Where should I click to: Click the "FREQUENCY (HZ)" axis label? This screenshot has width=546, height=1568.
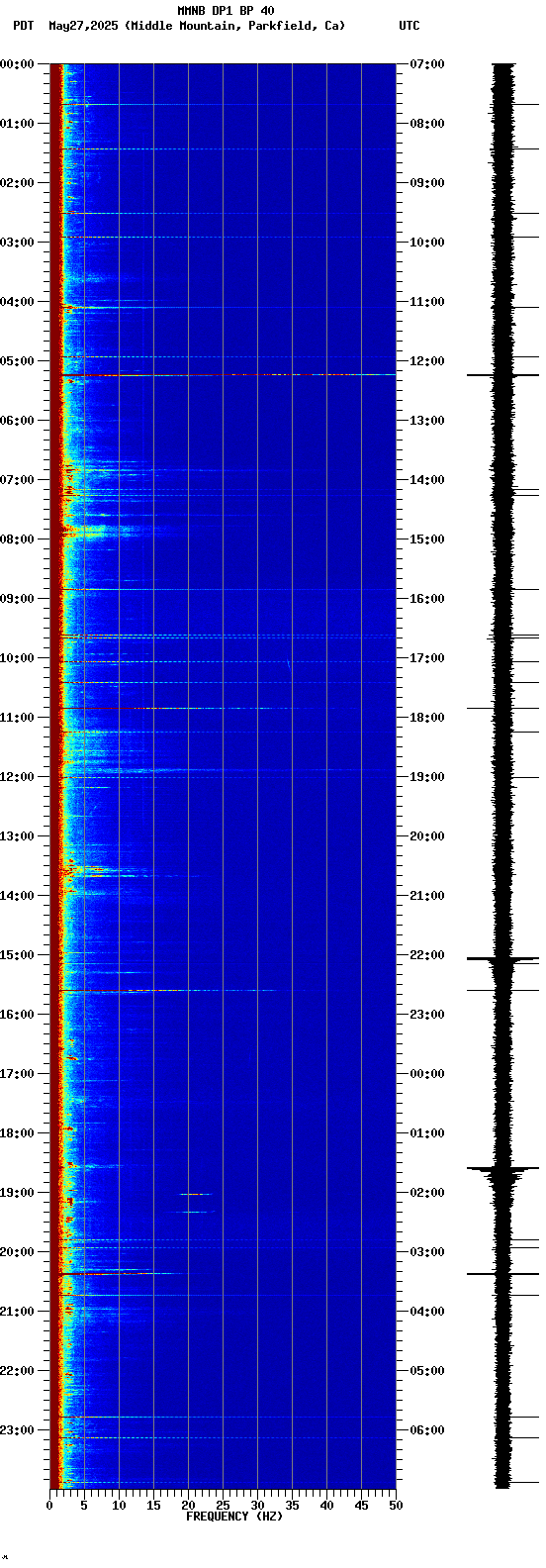click(234, 1517)
